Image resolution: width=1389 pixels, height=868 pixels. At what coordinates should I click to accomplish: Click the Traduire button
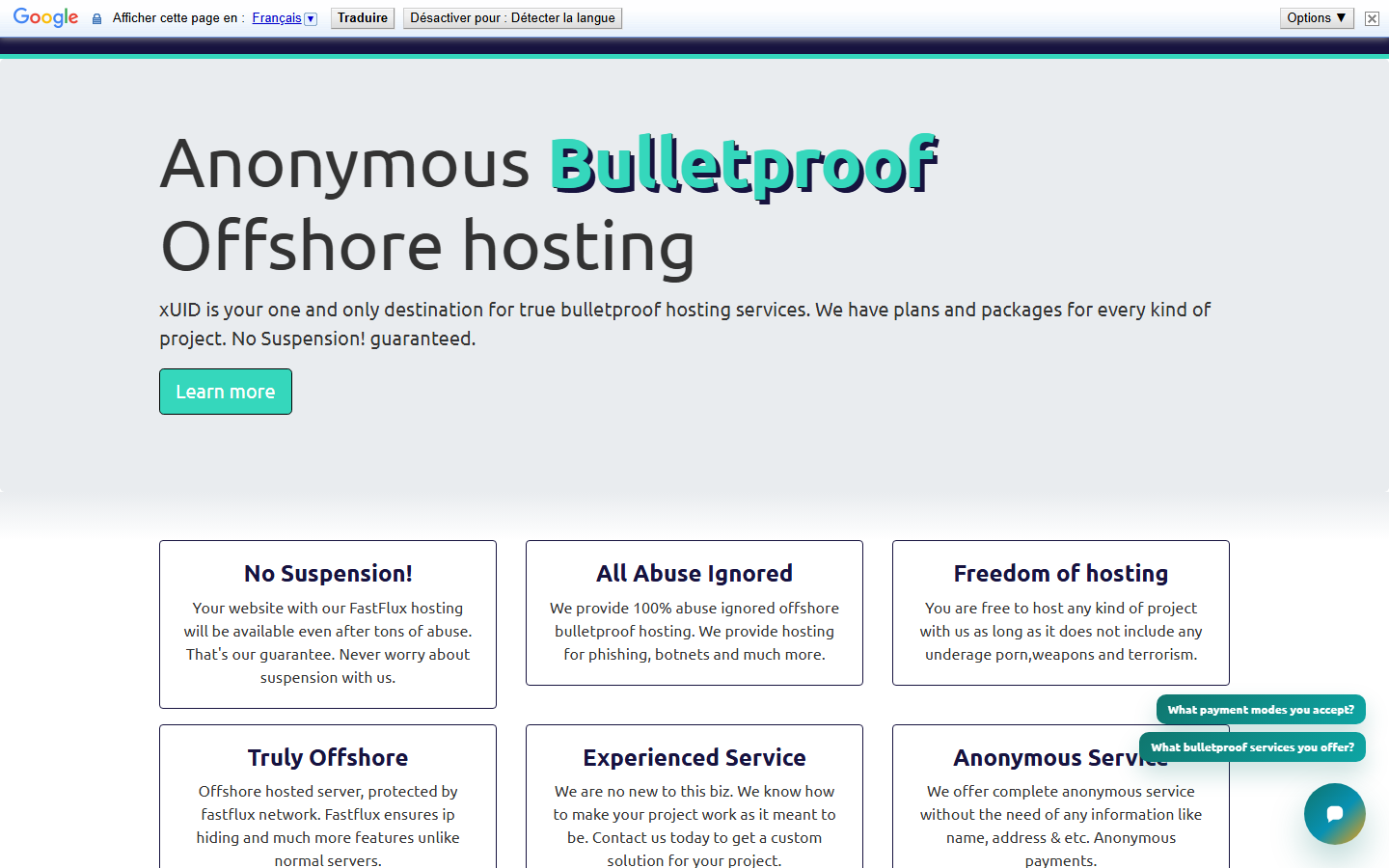tap(363, 18)
